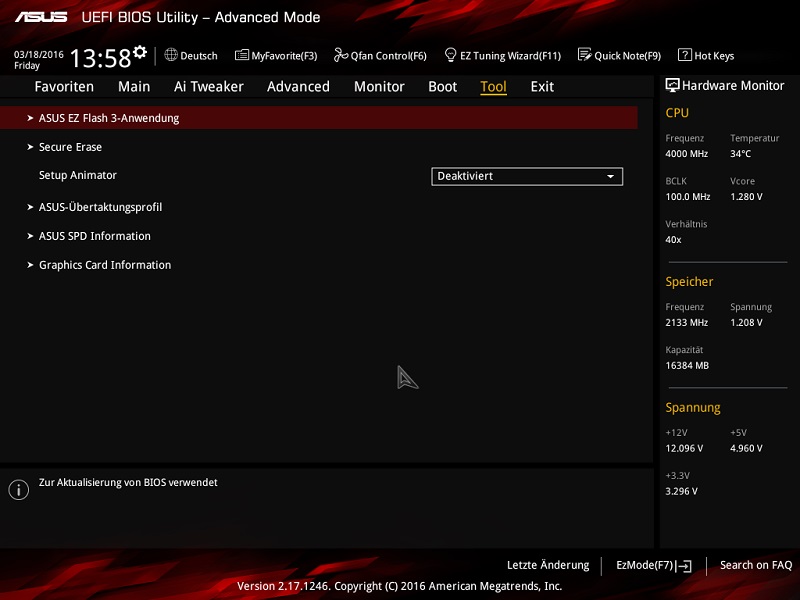Screen dimensions: 800x600
Task: Click the CPU temperature 34°C value
Action: 740,154
